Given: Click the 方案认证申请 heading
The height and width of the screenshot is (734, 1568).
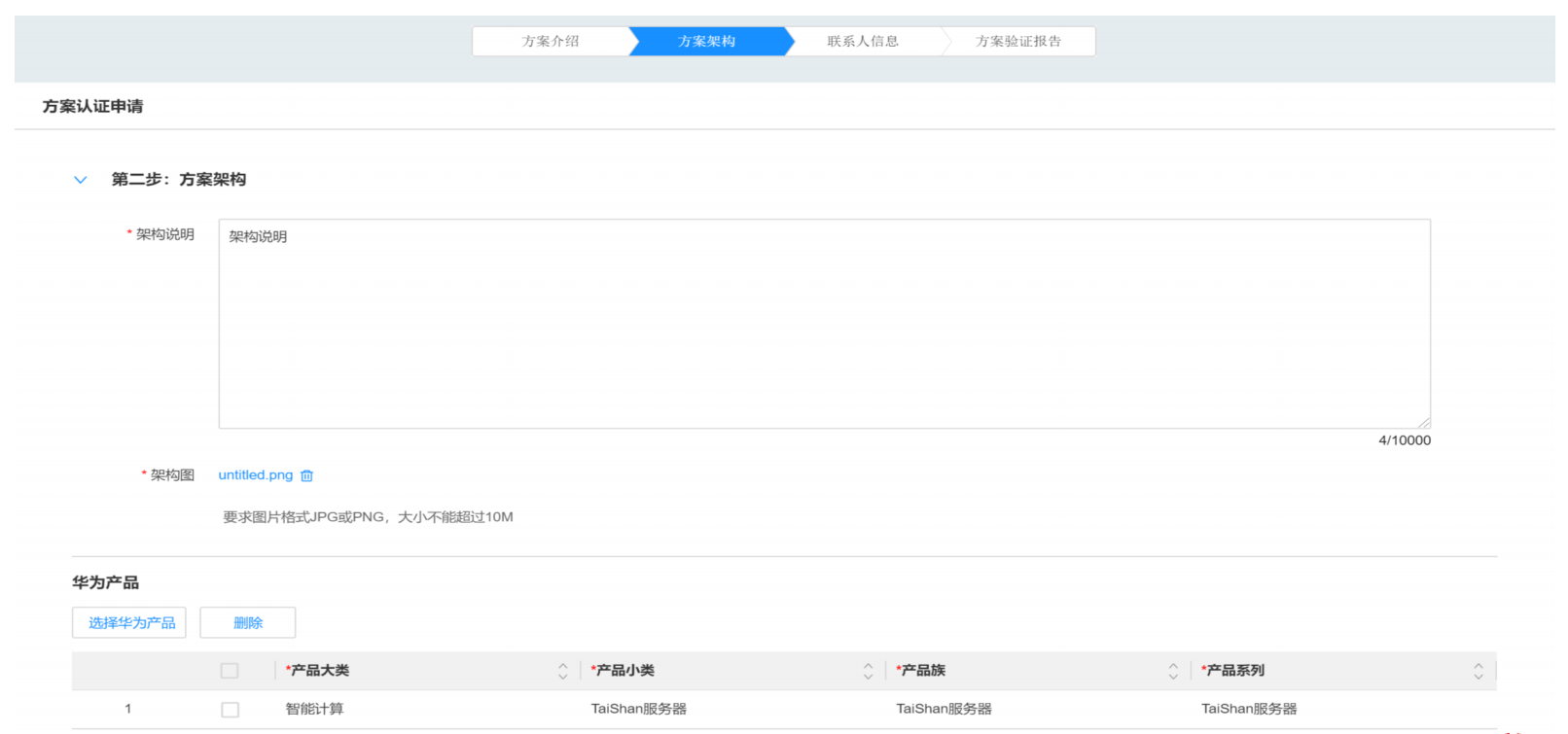Looking at the screenshot, I should tap(92, 106).
